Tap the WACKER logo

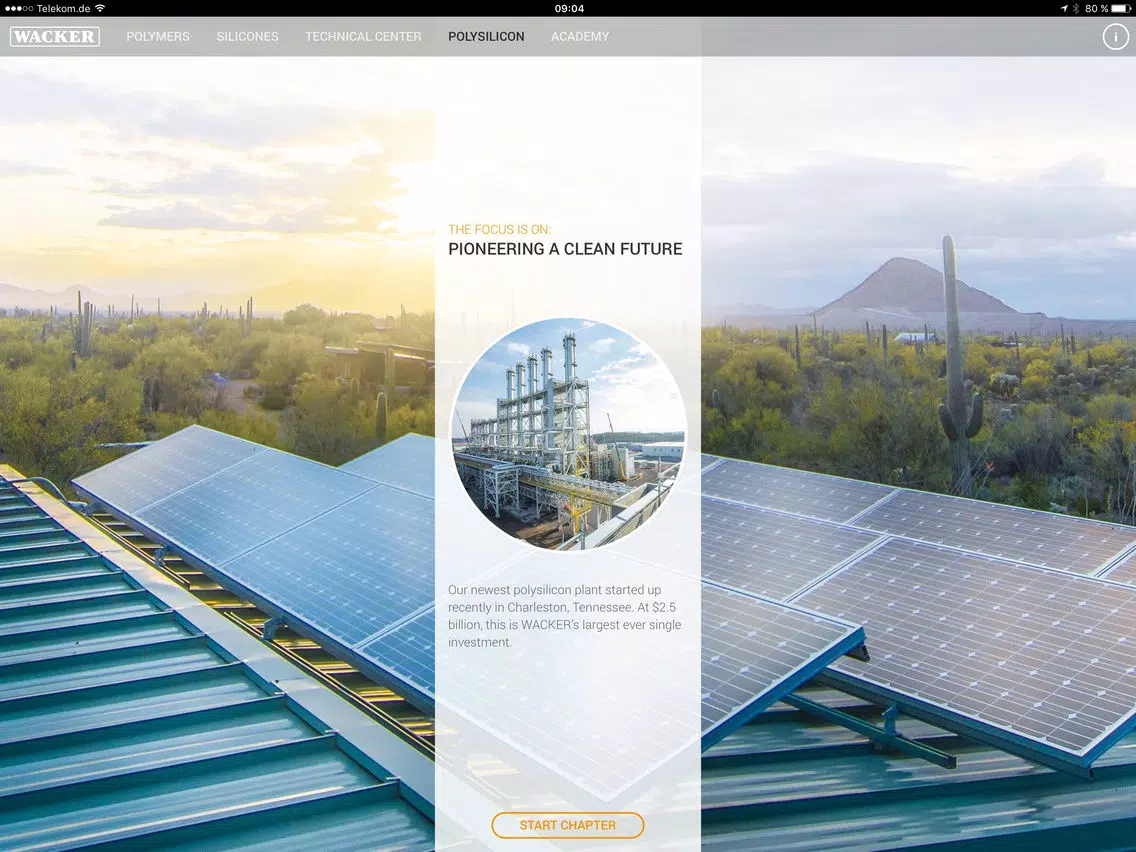coord(55,37)
